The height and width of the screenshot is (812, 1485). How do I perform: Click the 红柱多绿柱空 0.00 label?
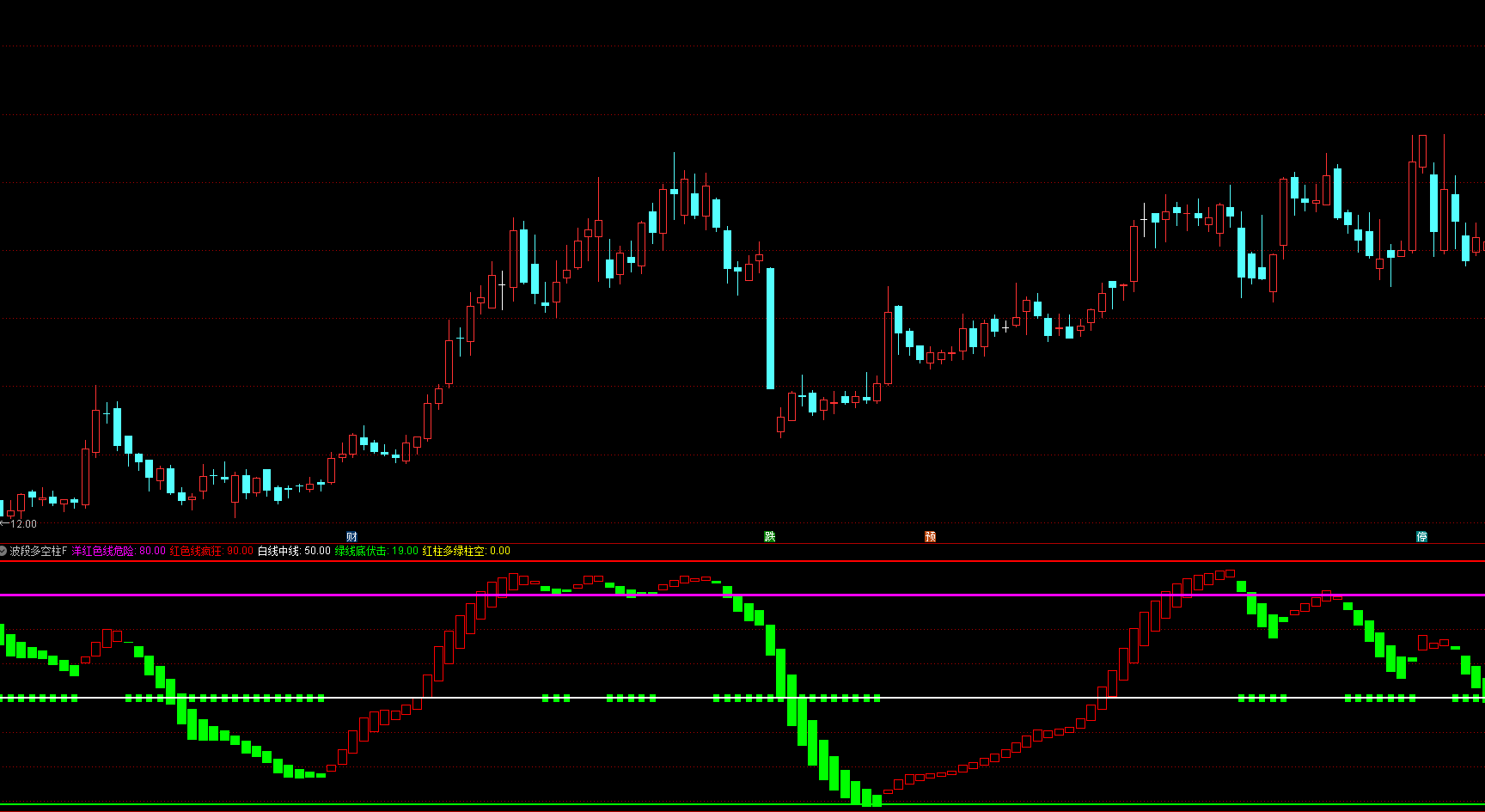click(466, 551)
